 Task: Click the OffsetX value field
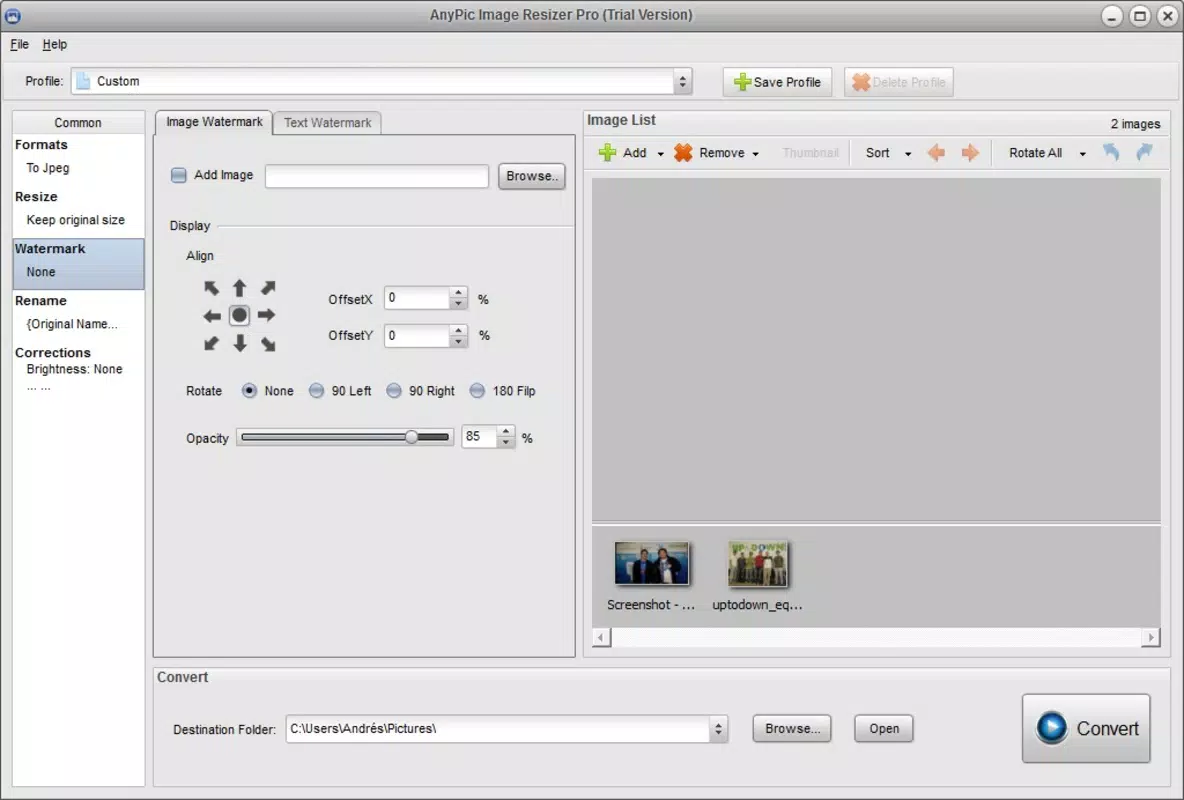click(x=418, y=298)
